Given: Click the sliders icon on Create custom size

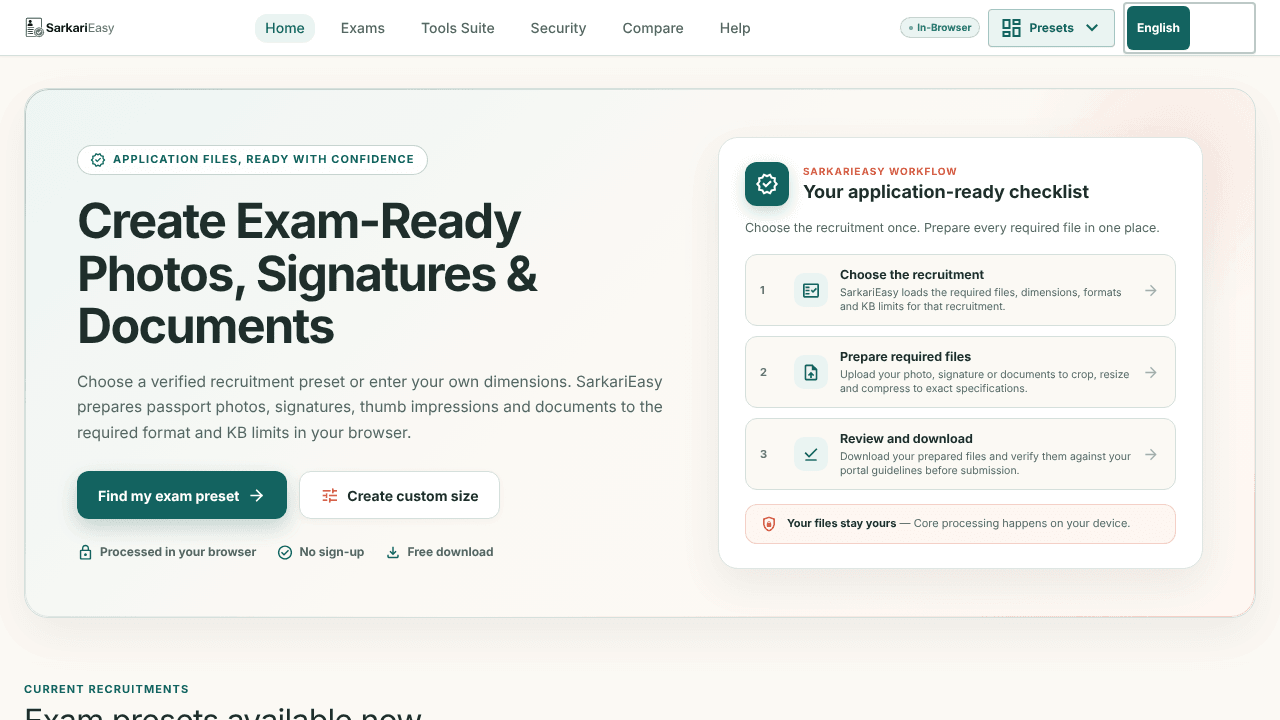Looking at the screenshot, I should pos(330,495).
